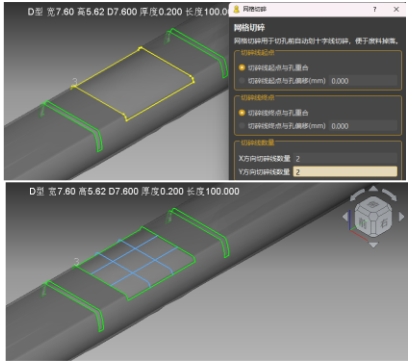The image size is (412, 363).
Task: Click the left triangle arrow beside view cube
Action: [x=345, y=217]
